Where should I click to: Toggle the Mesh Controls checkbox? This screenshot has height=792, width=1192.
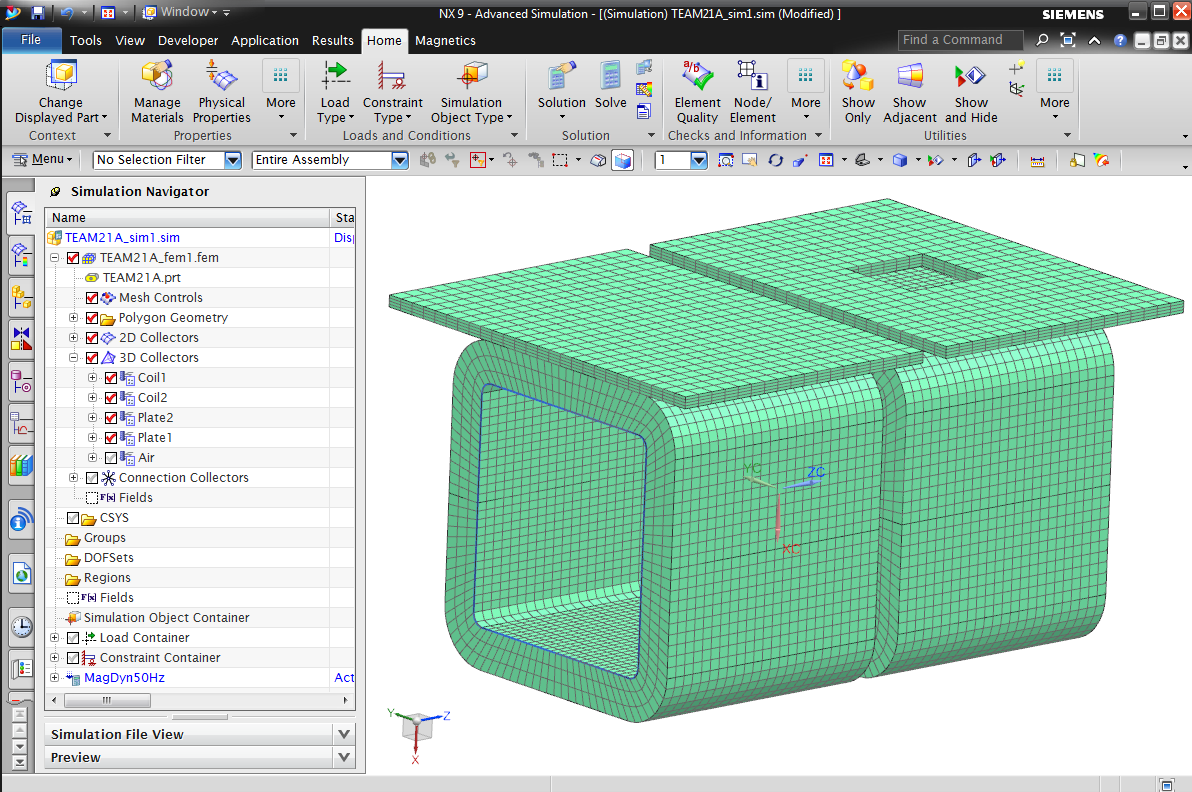(x=92, y=298)
